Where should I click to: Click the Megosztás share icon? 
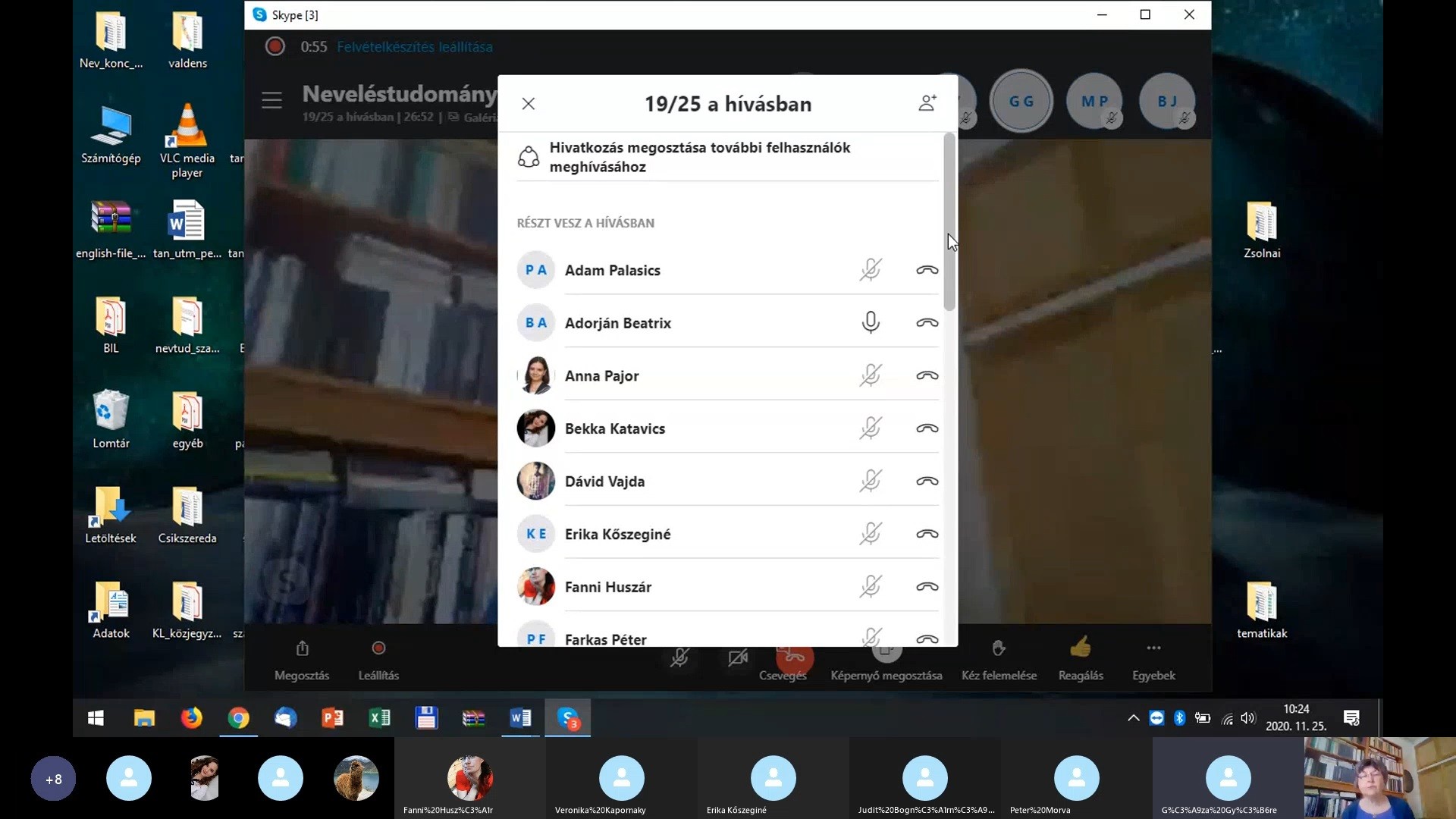pos(302,649)
